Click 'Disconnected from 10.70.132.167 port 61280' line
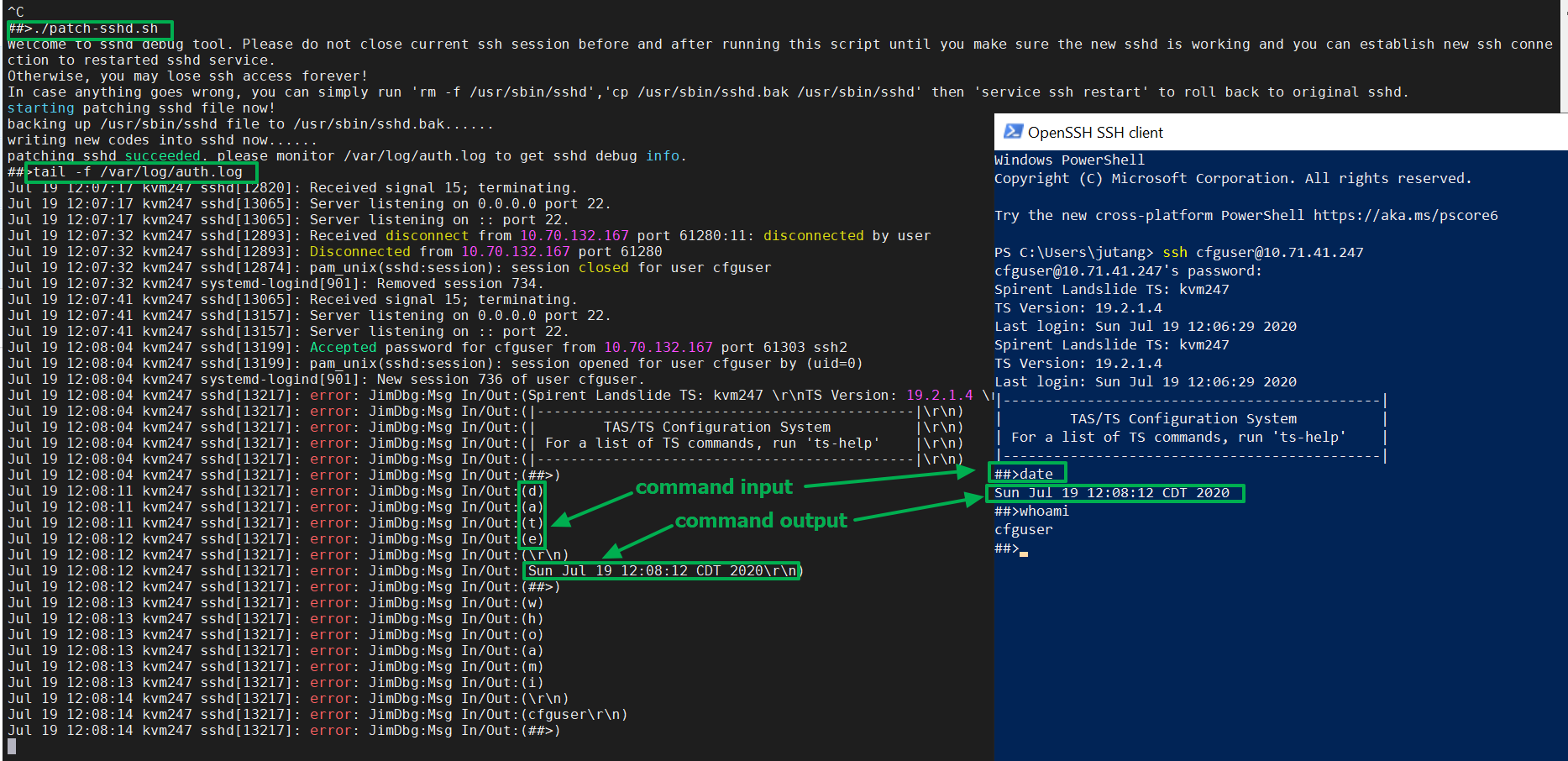This screenshot has width=1568, height=761. pos(335,252)
